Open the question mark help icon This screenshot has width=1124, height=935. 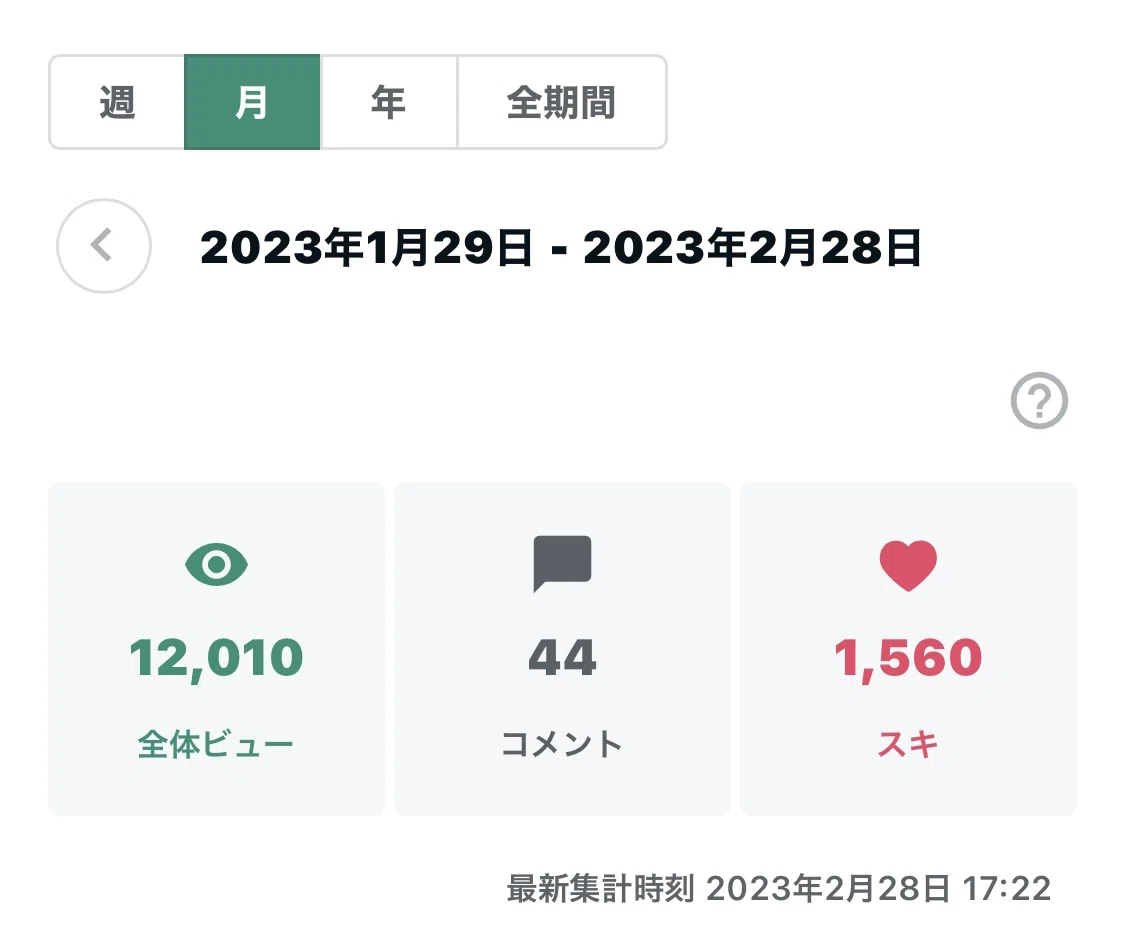pos(1039,400)
